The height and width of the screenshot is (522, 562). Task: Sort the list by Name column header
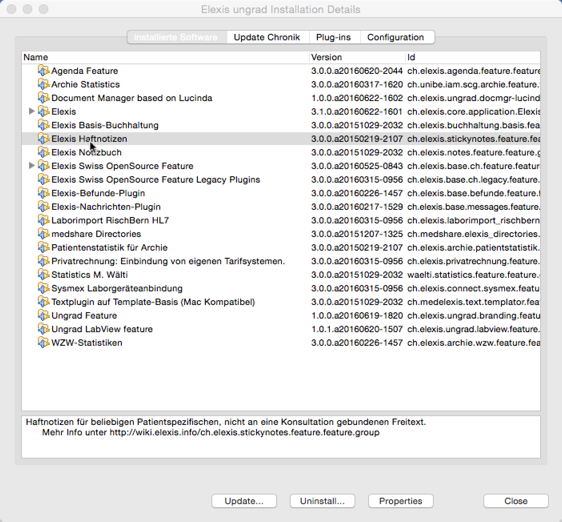click(165, 57)
